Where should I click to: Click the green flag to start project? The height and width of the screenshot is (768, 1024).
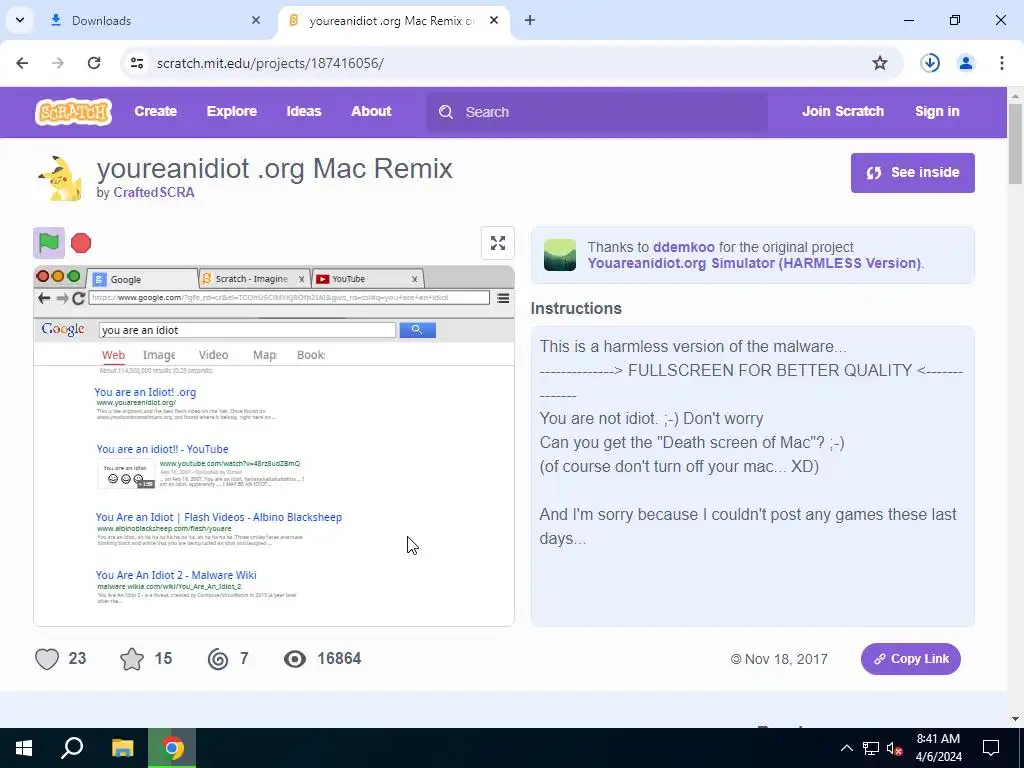point(49,243)
